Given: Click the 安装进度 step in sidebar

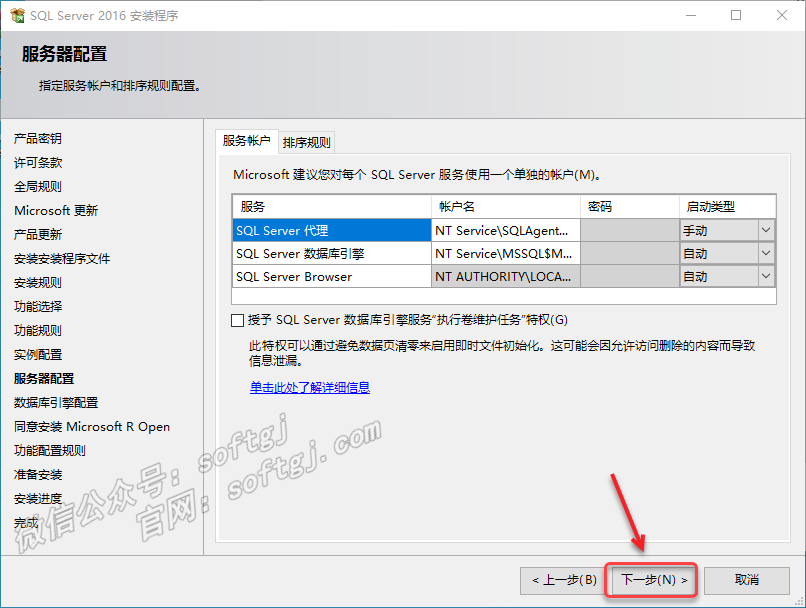Looking at the screenshot, I should tap(38, 499).
